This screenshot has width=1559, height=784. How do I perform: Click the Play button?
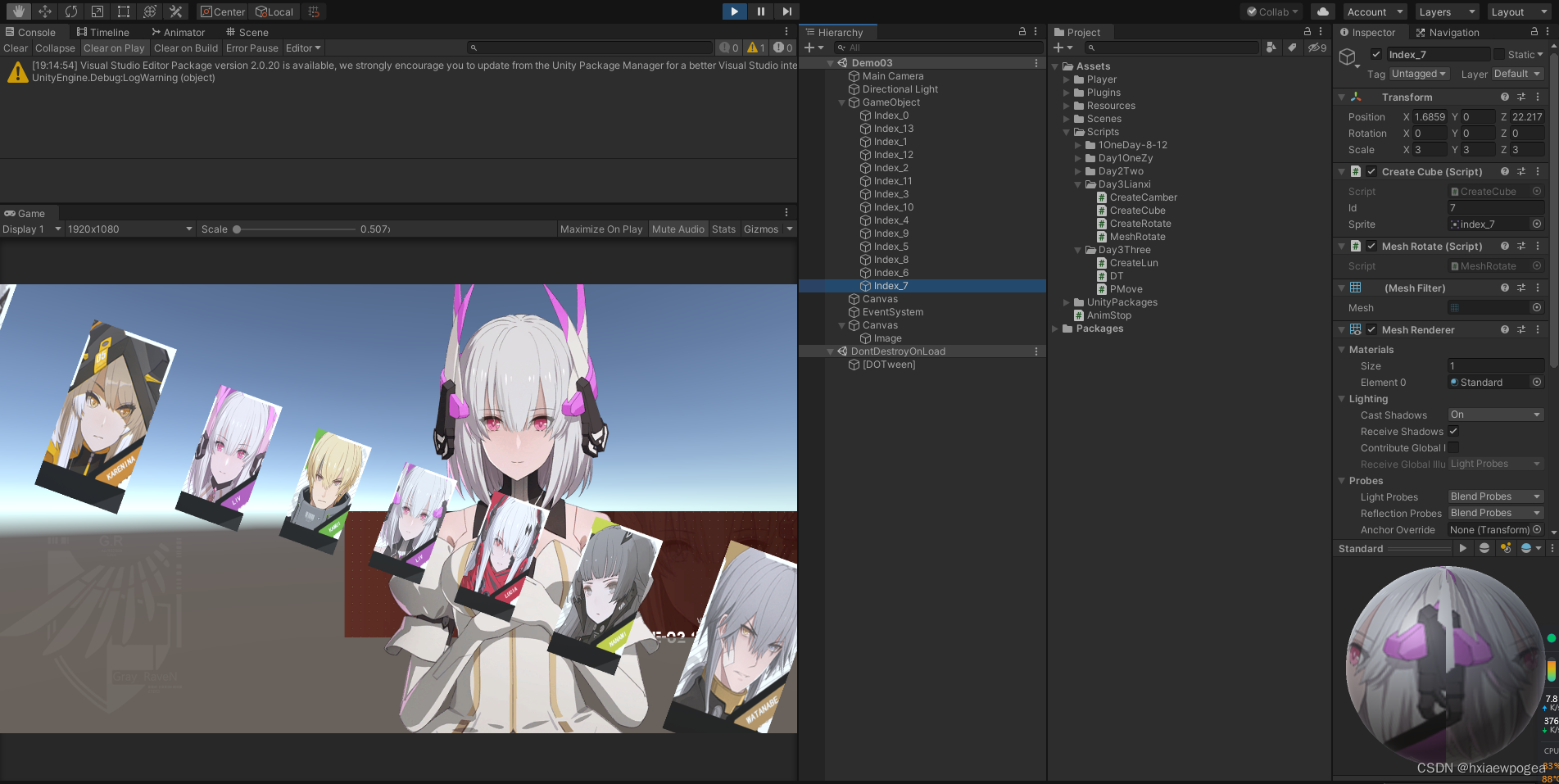(x=734, y=11)
